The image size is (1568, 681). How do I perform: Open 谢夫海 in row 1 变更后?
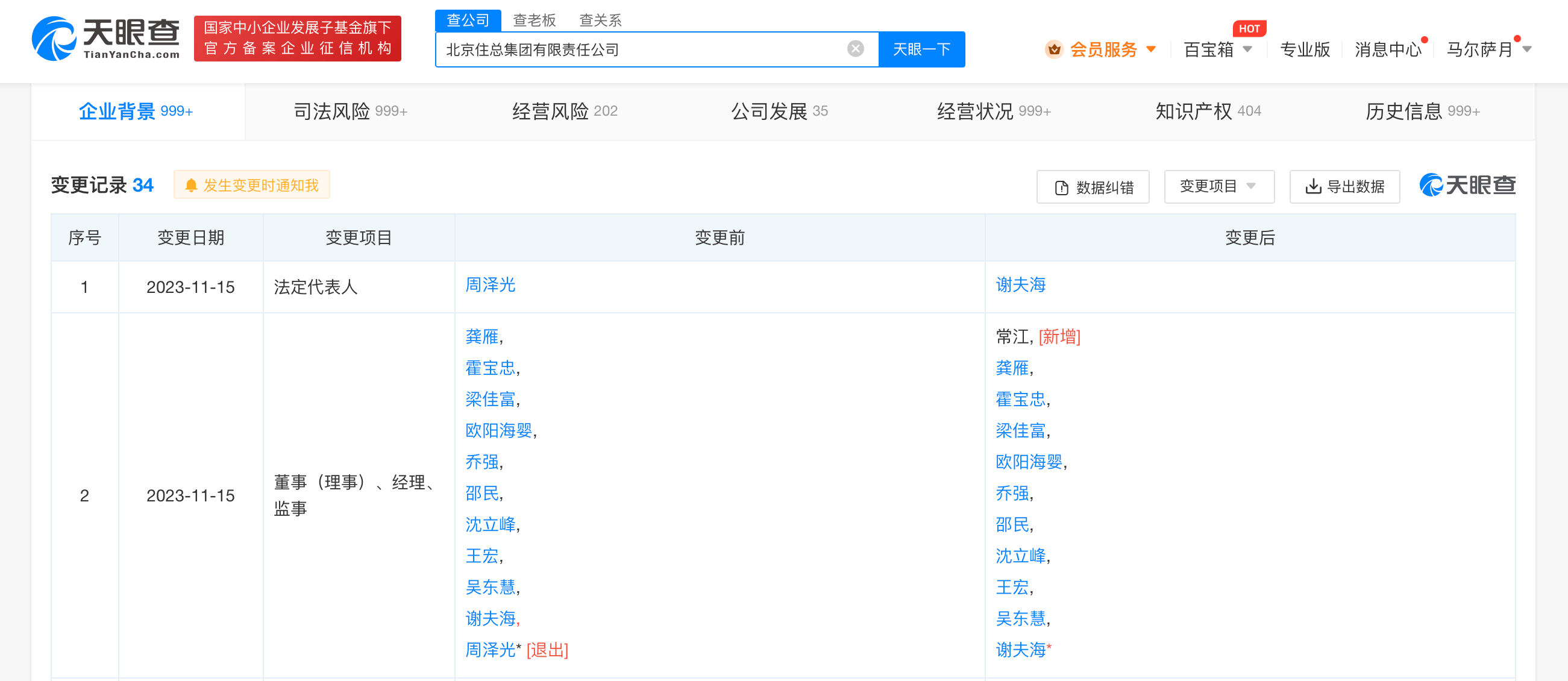(1021, 285)
